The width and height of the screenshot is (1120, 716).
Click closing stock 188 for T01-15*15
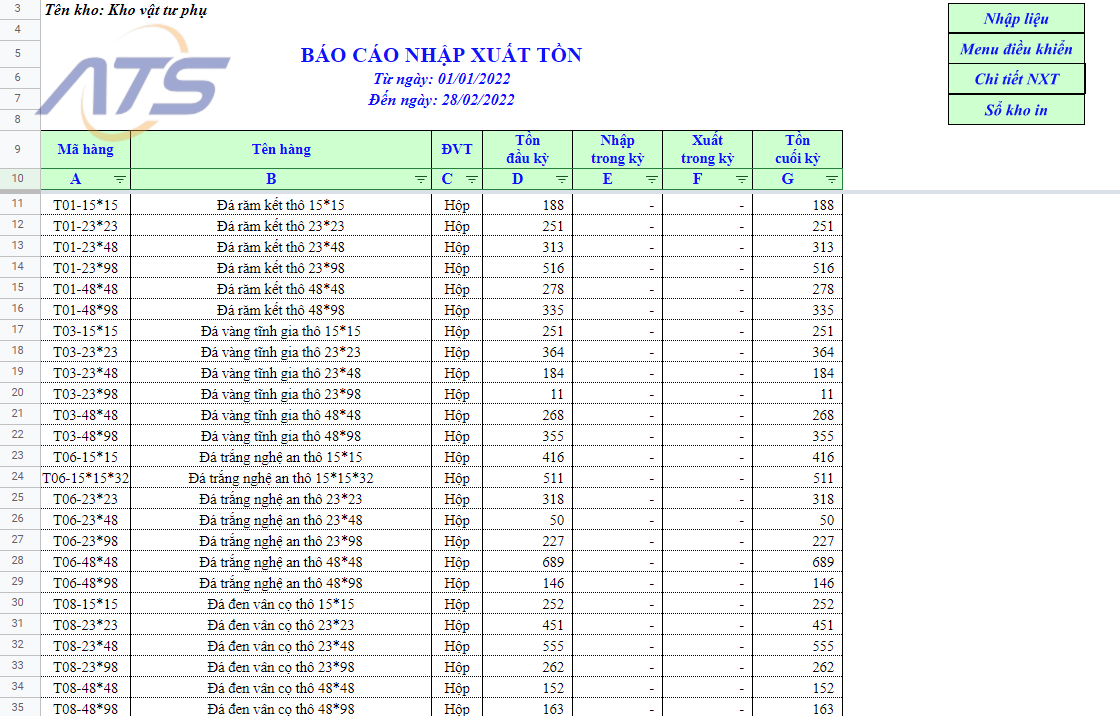[798, 205]
